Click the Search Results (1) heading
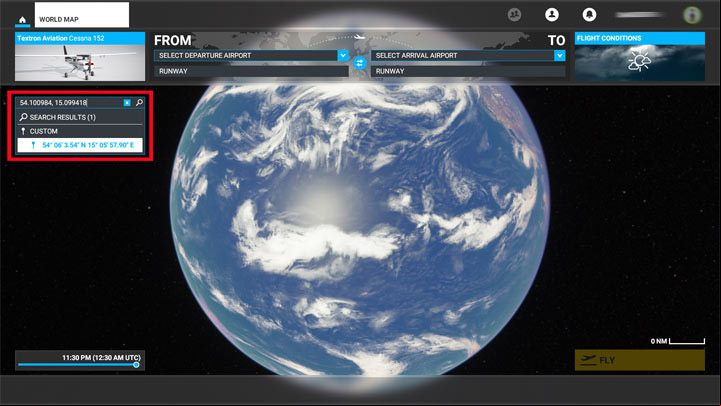The image size is (721, 406). tap(63, 117)
